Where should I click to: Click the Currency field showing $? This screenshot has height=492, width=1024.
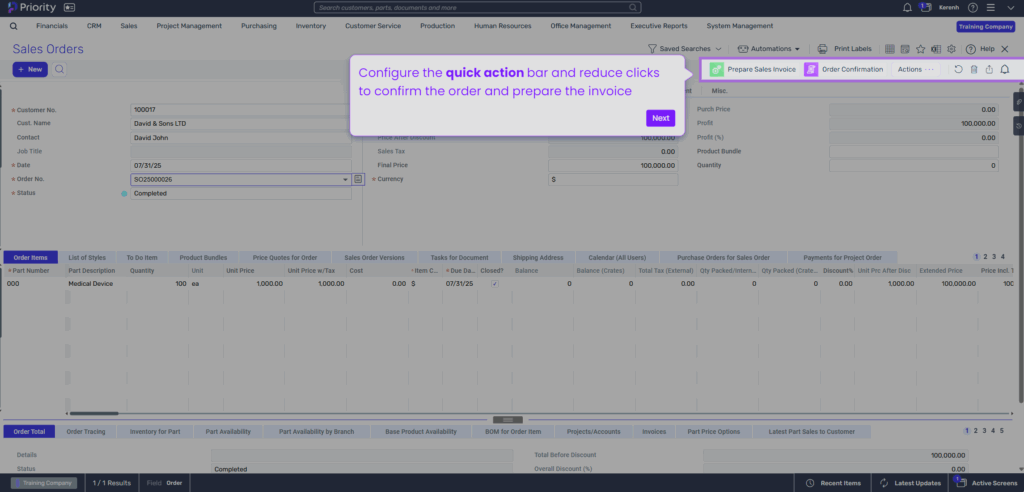coord(613,179)
